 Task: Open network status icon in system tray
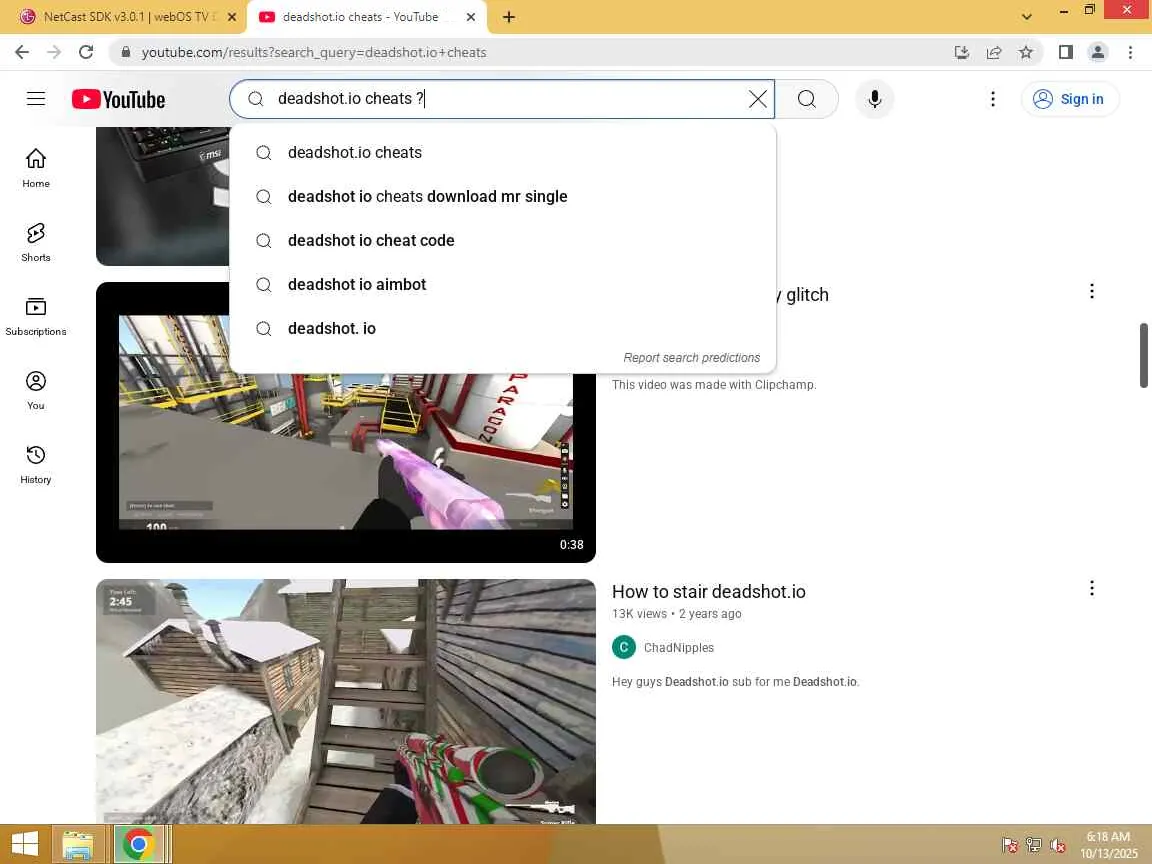click(x=1034, y=845)
